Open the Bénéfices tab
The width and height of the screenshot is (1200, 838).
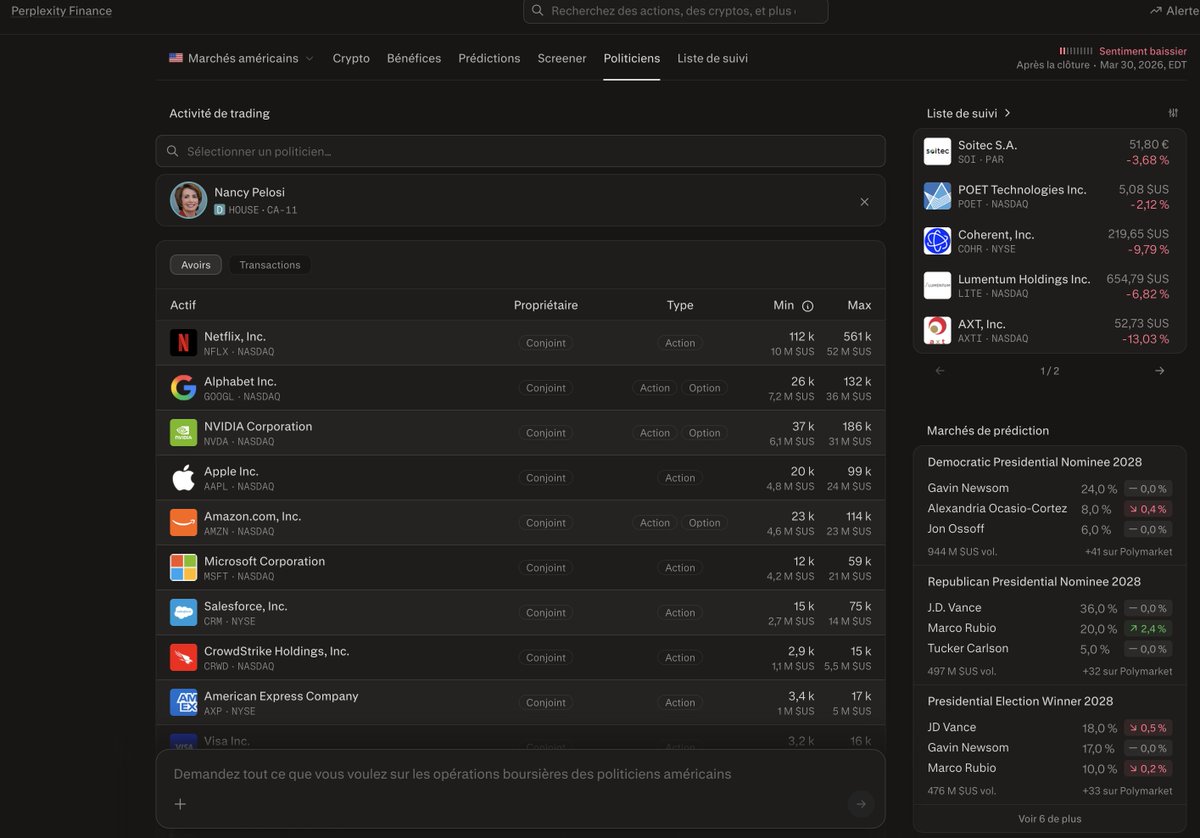tap(414, 58)
